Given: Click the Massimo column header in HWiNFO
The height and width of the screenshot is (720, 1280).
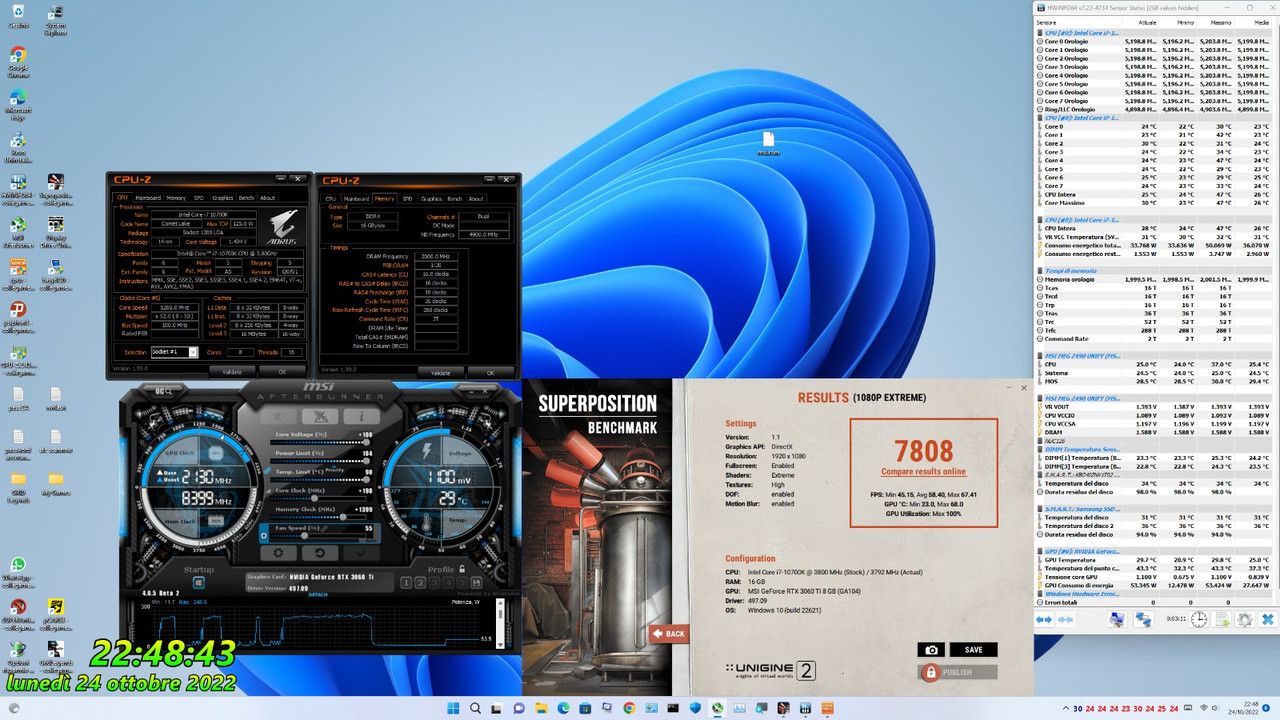Looking at the screenshot, I should point(1218,22).
